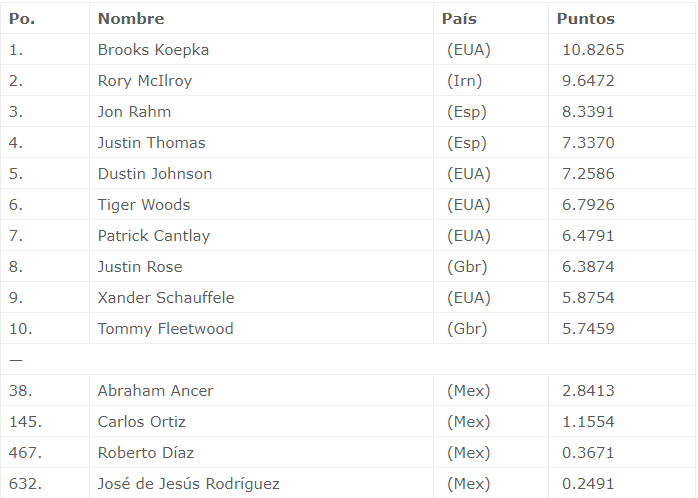Select the 2.8413 points cell
This screenshot has height=498, width=698.
(x=588, y=391)
